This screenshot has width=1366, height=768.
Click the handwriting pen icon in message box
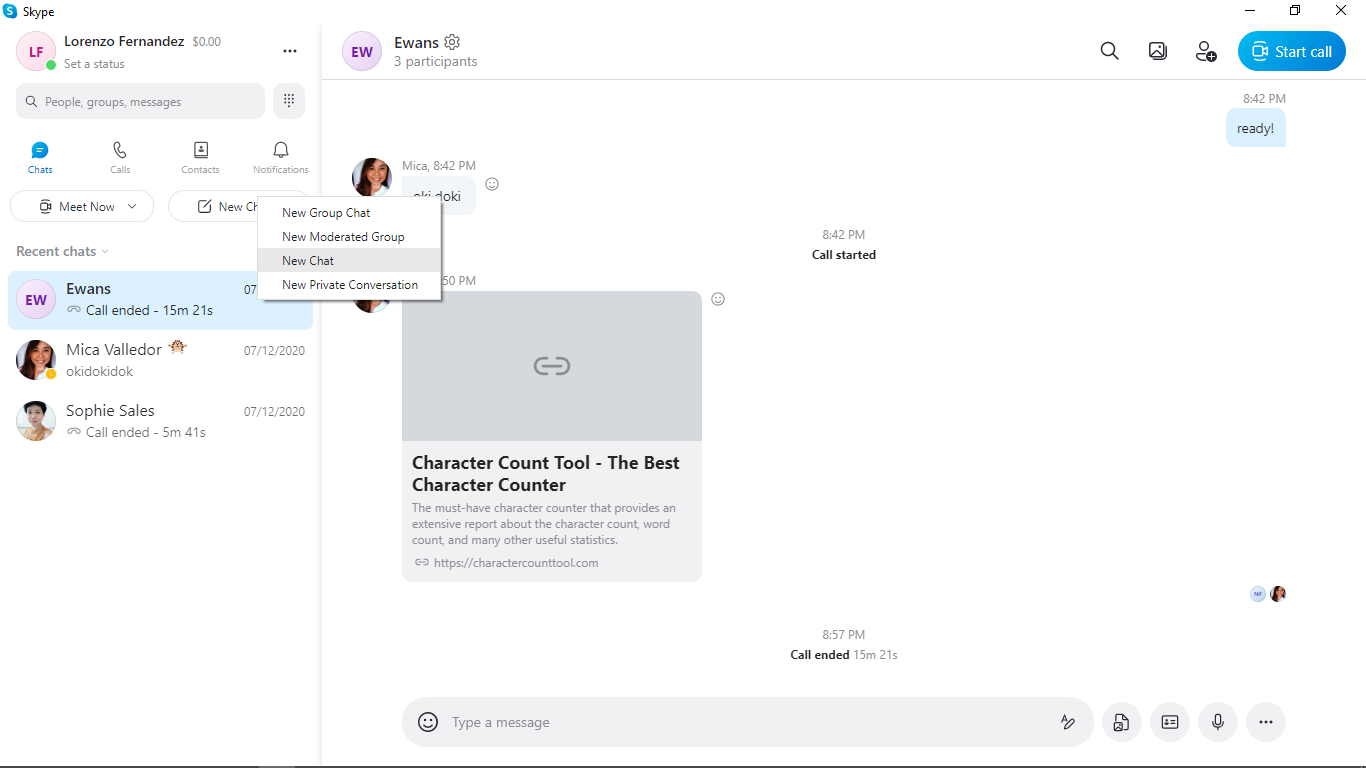pos(1068,722)
